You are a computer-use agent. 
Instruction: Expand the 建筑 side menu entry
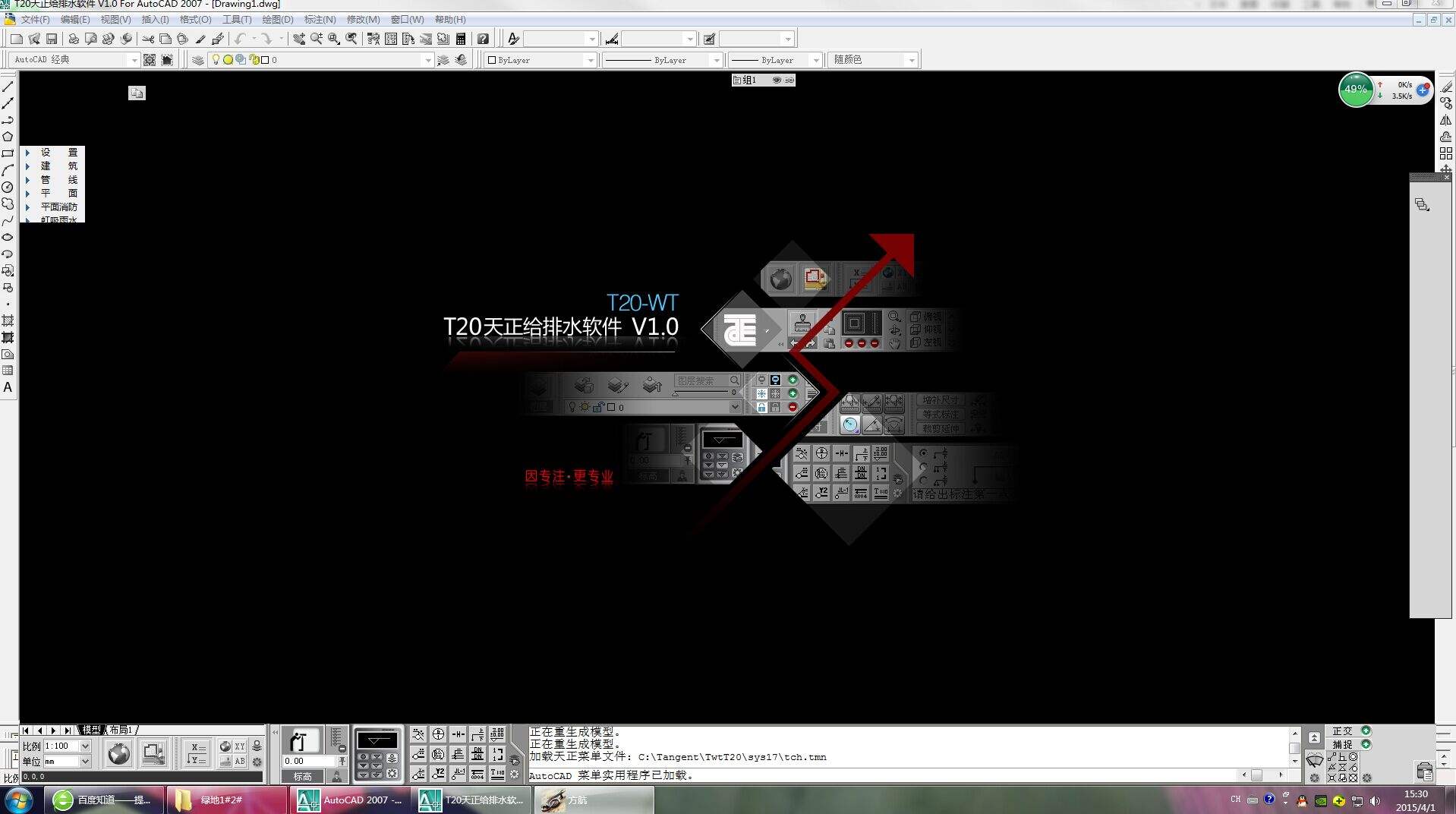click(x=52, y=166)
